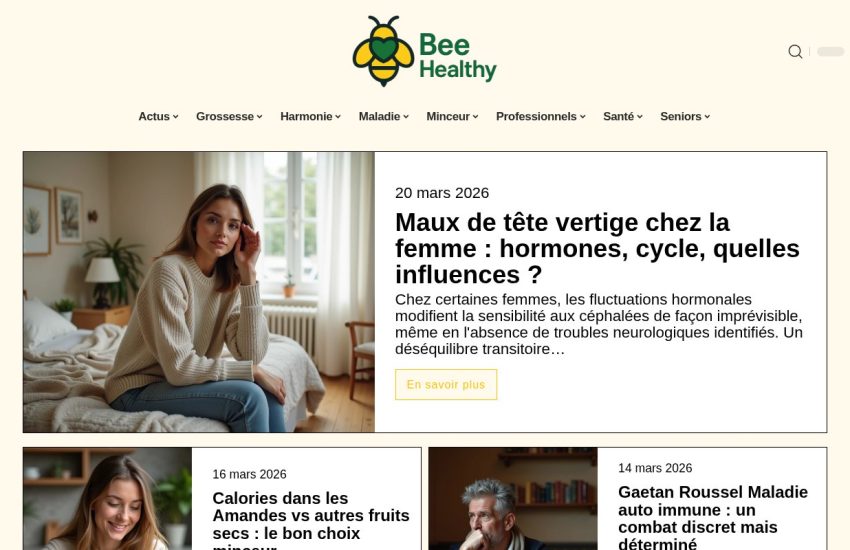The width and height of the screenshot is (850, 550).
Task: Toggle the pill switch beside search
Action: (x=830, y=51)
